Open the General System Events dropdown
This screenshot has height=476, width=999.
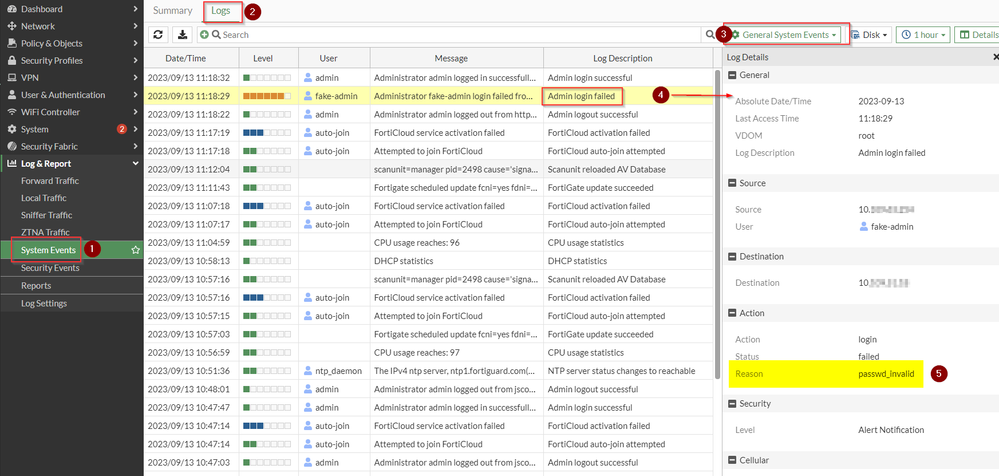point(785,35)
